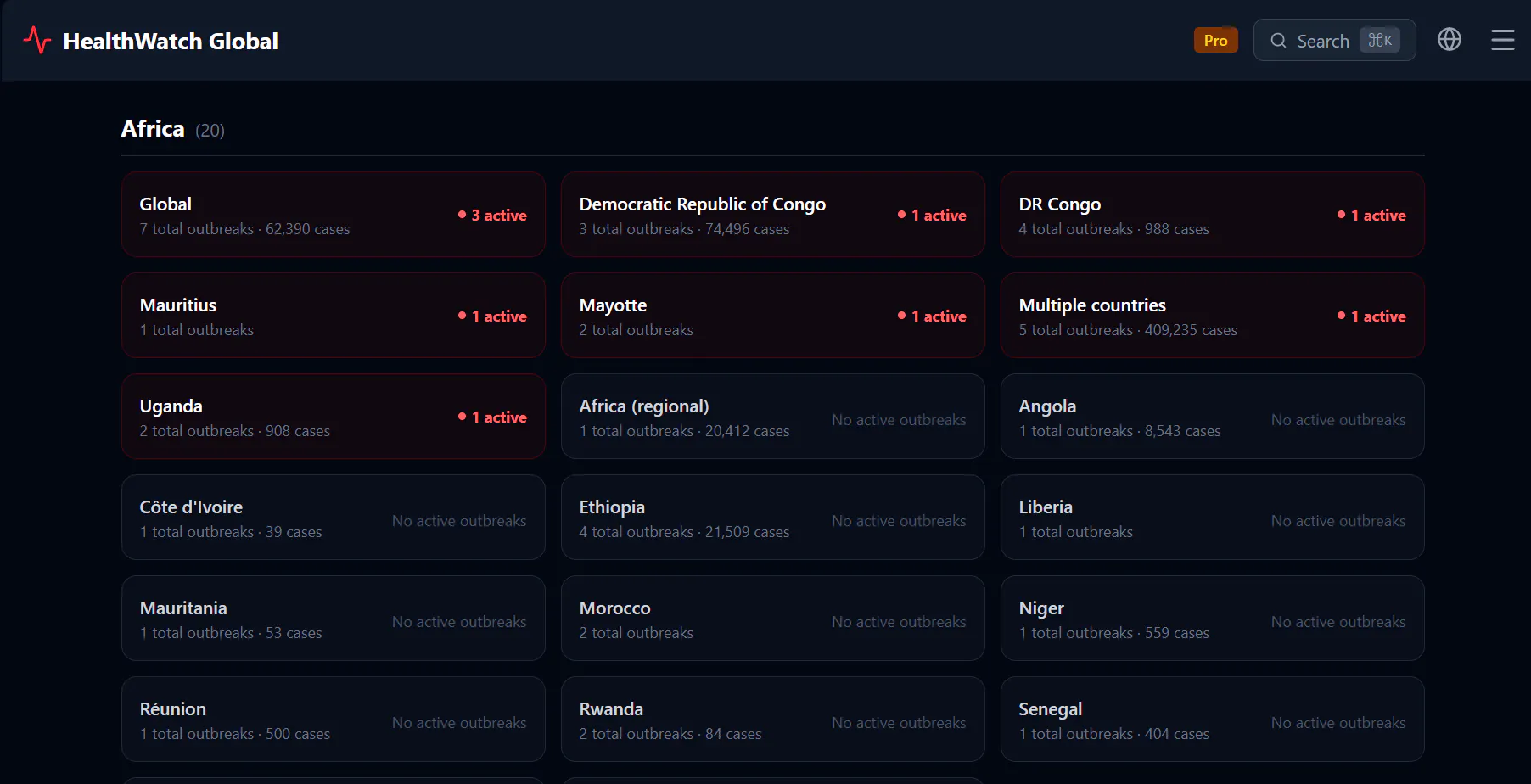Click '1 active' badge on DR Congo
This screenshot has height=784, width=1531.
1371,215
